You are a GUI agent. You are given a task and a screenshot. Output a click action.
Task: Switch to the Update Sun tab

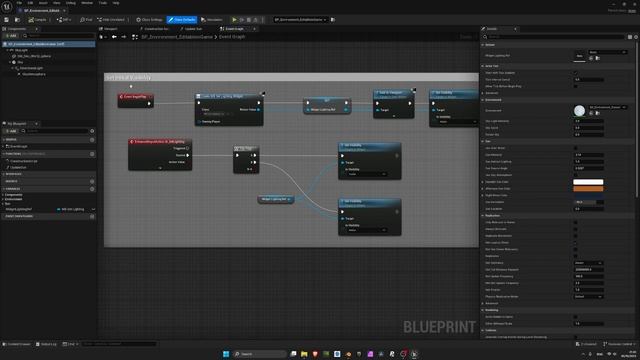[x=191, y=29]
